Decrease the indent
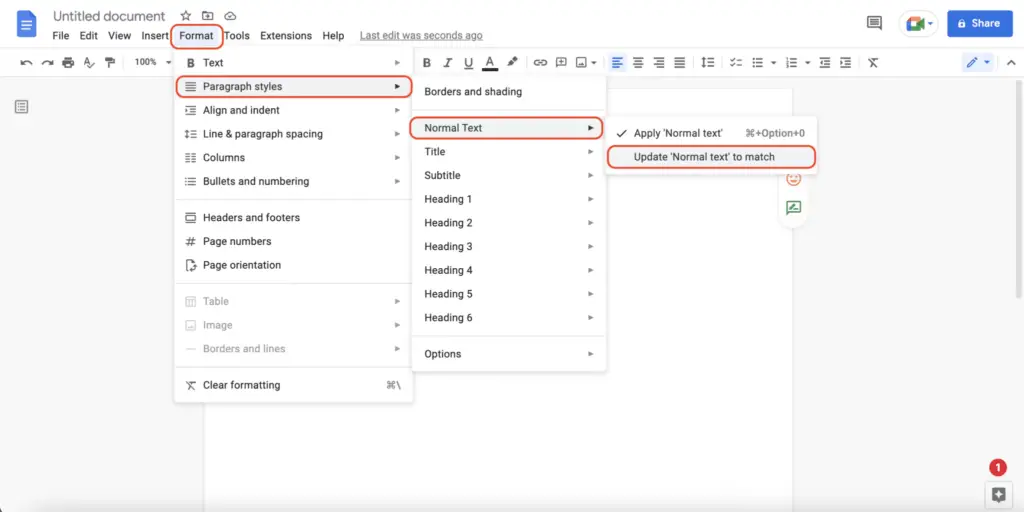This screenshot has height=512, width=1024. (825, 63)
